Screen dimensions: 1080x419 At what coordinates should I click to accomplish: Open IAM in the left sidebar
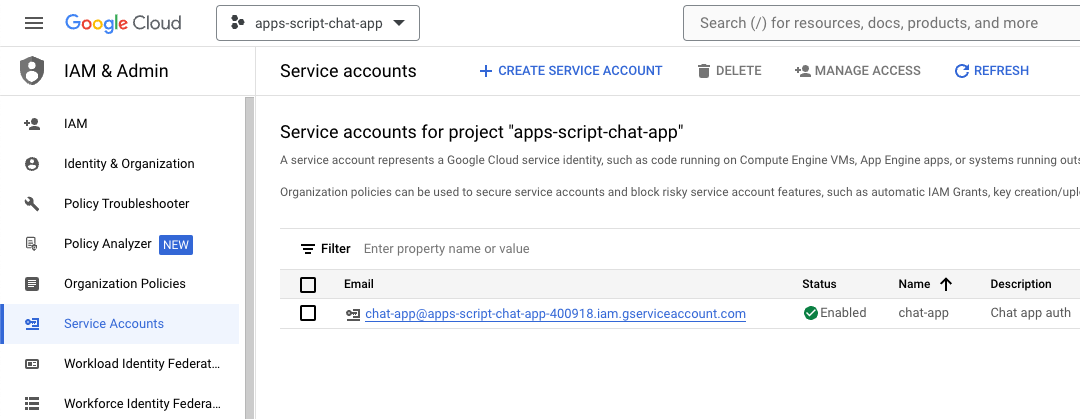[76, 124]
